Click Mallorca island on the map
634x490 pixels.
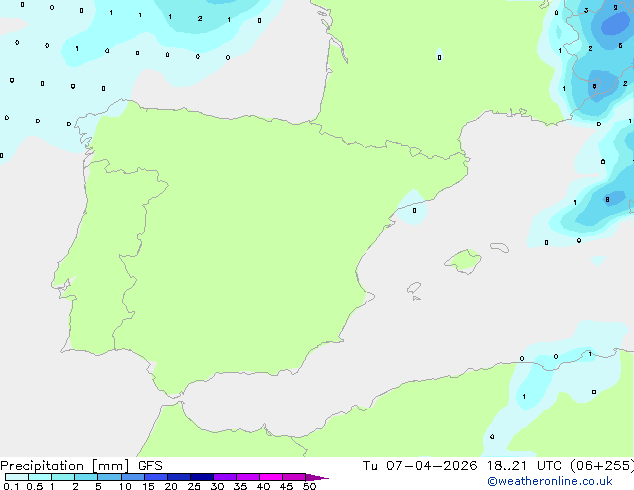pyautogui.click(x=463, y=261)
